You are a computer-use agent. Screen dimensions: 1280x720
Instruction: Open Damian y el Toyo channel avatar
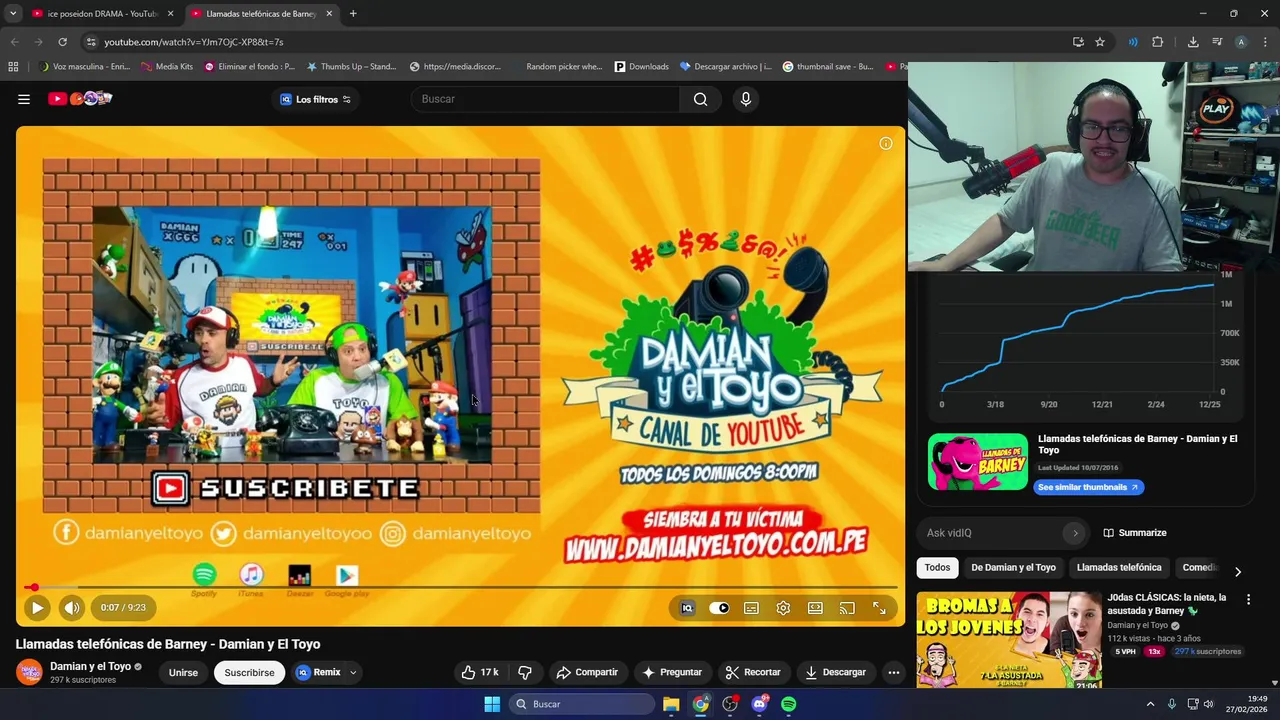click(29, 671)
